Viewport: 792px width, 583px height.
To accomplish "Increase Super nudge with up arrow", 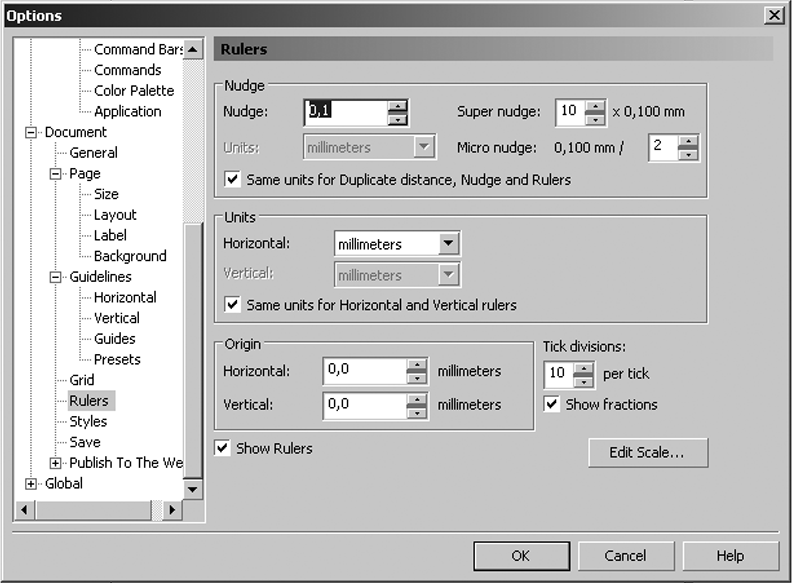I will (x=595, y=107).
